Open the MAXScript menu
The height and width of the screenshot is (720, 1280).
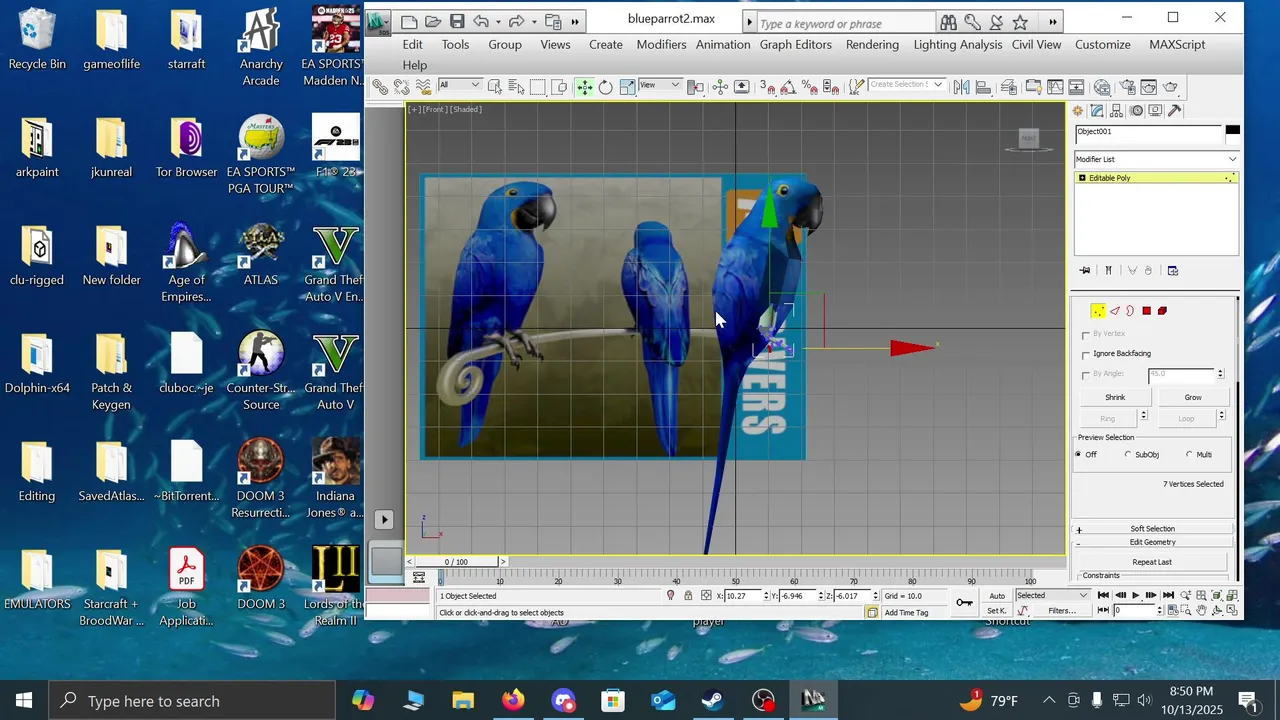[x=1177, y=45]
